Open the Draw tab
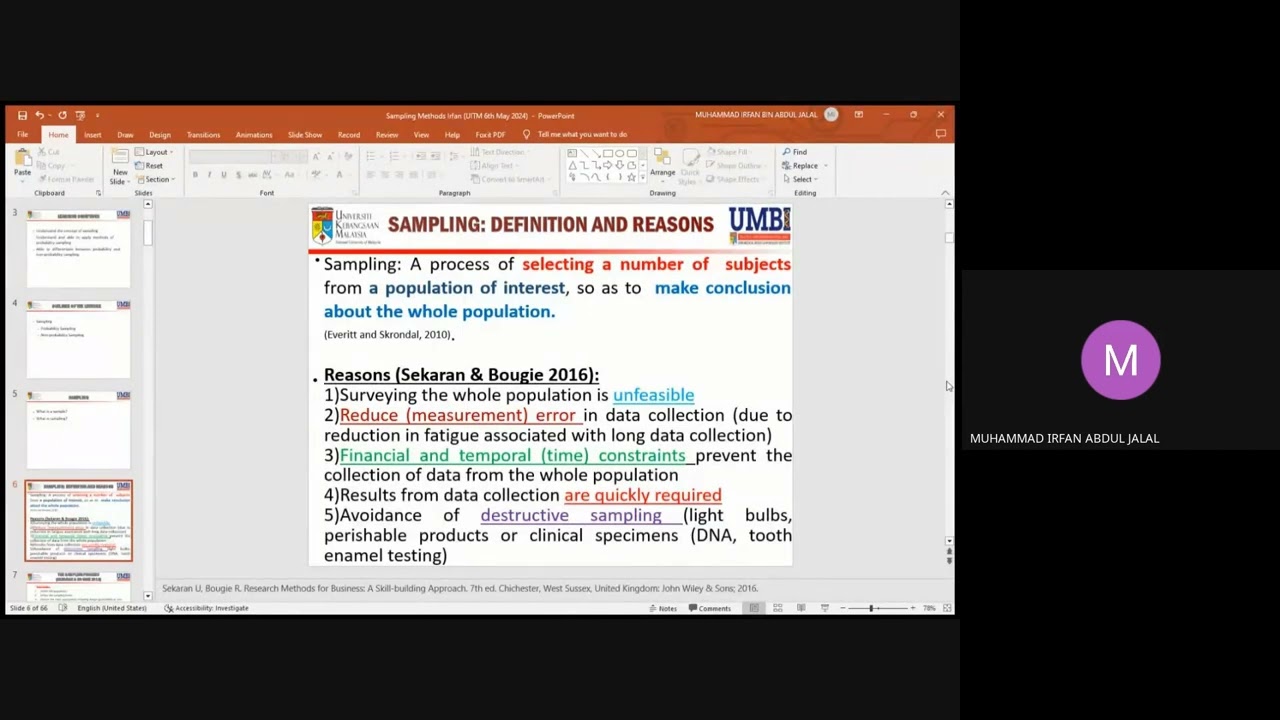 point(125,135)
